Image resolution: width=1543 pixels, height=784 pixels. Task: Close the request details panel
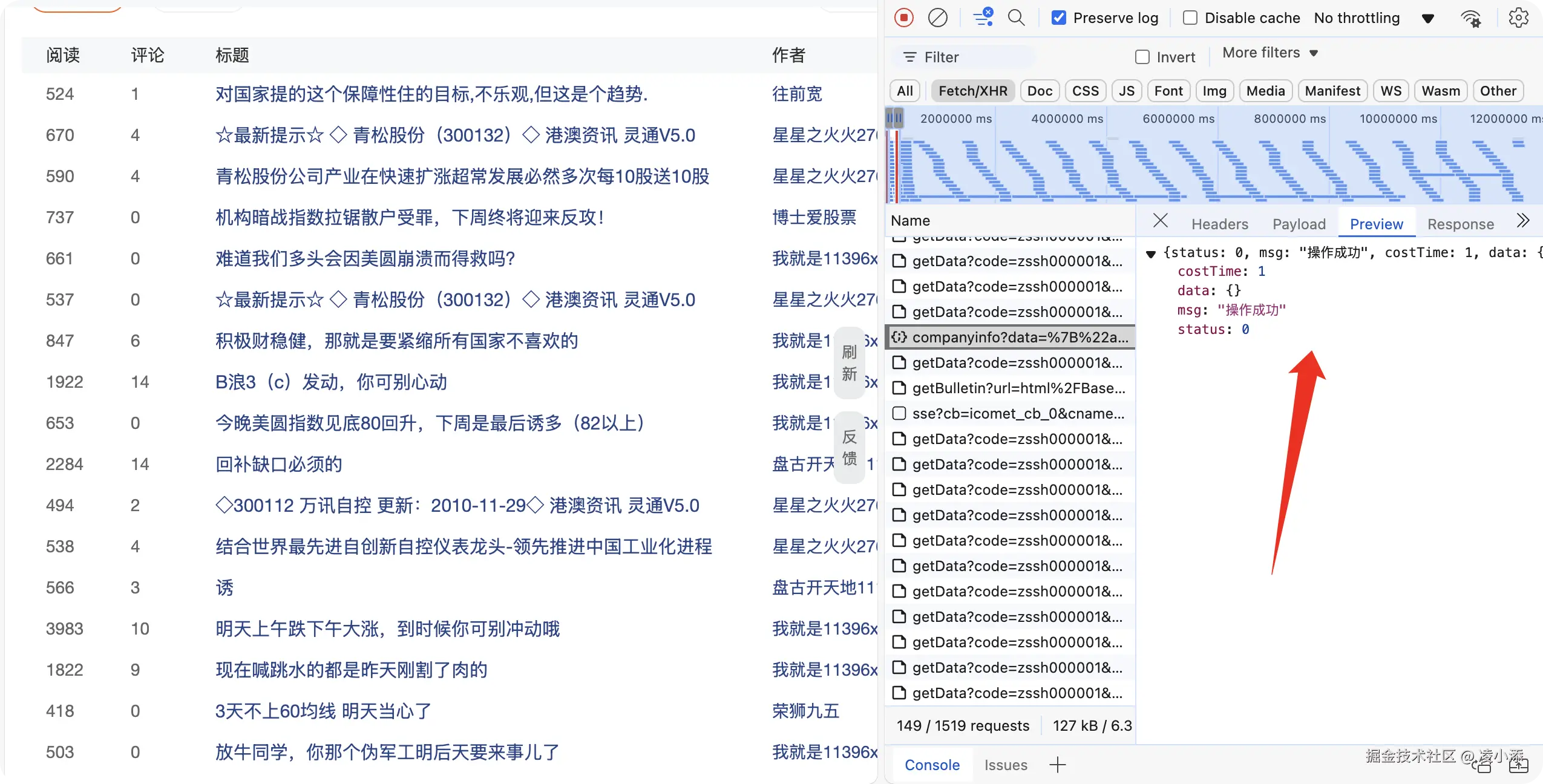click(1160, 221)
